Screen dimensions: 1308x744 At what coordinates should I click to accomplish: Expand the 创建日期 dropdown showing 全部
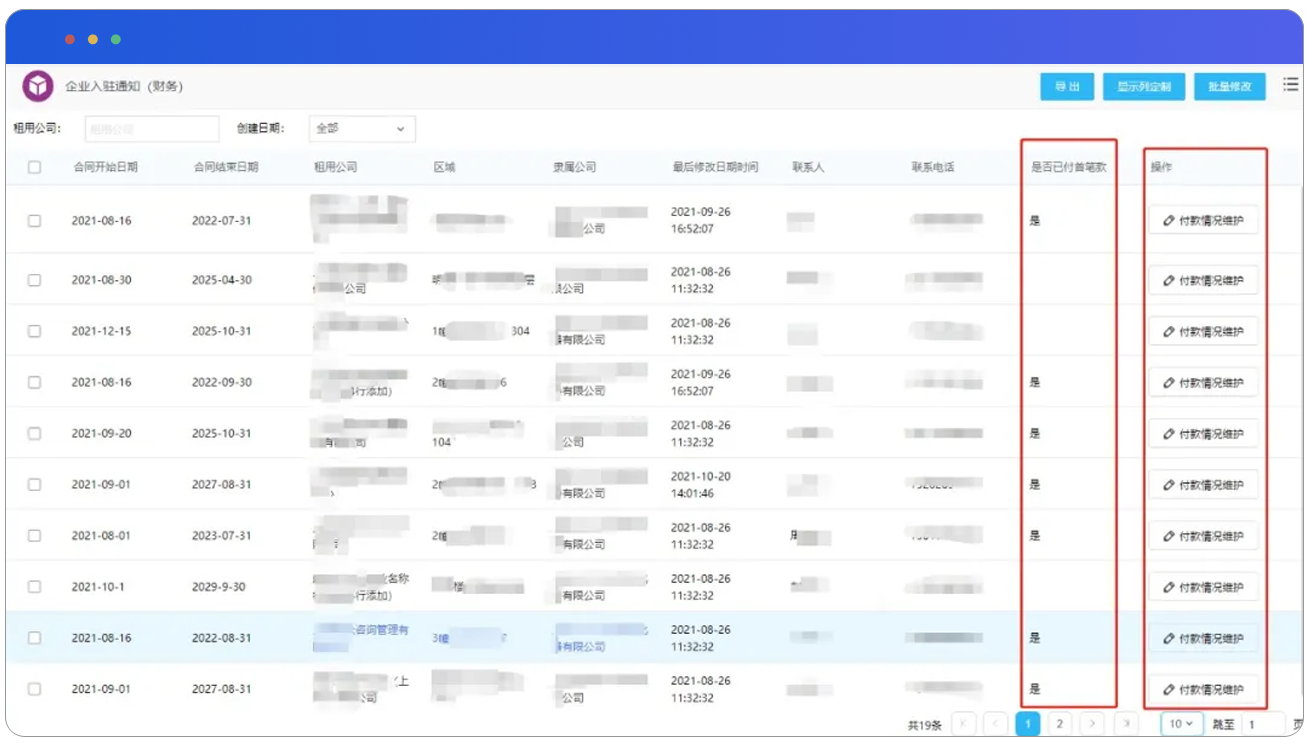coord(362,129)
